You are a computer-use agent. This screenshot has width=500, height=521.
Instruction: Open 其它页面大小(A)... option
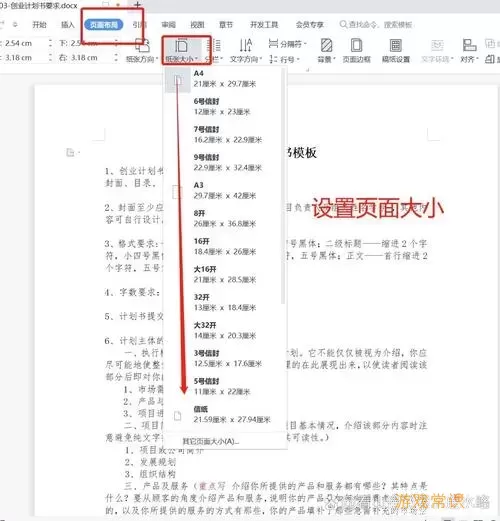(211, 441)
